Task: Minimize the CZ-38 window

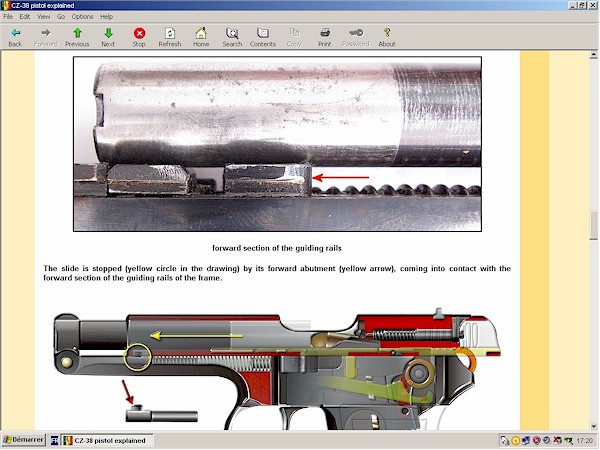Action: (x=573, y=5)
